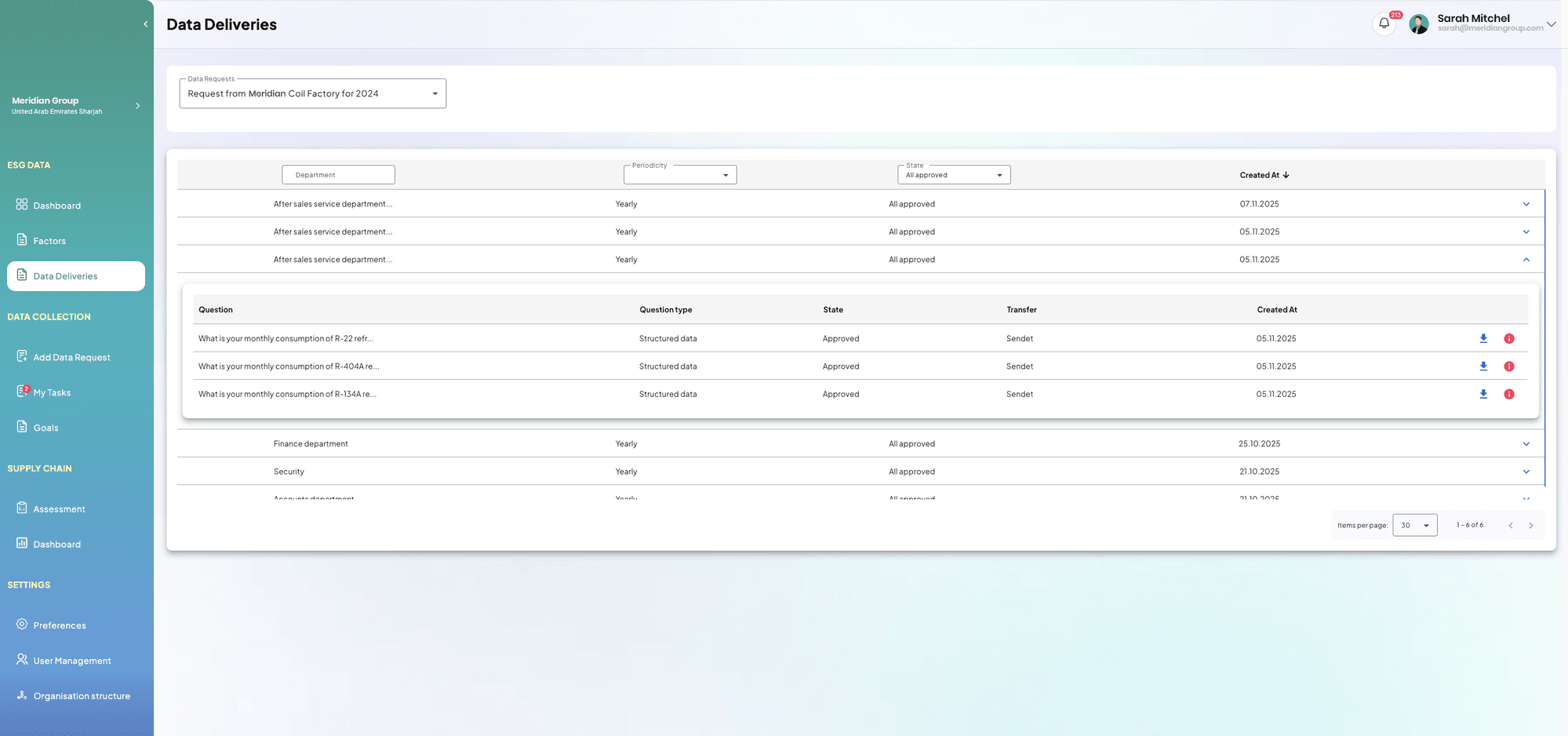
Task: Go to the next page arrow
Action: coord(1530,526)
